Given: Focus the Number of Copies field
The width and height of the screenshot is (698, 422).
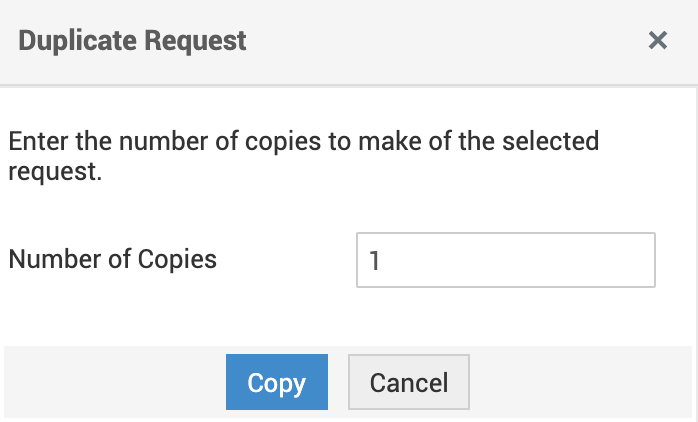Looking at the screenshot, I should tap(505, 260).
